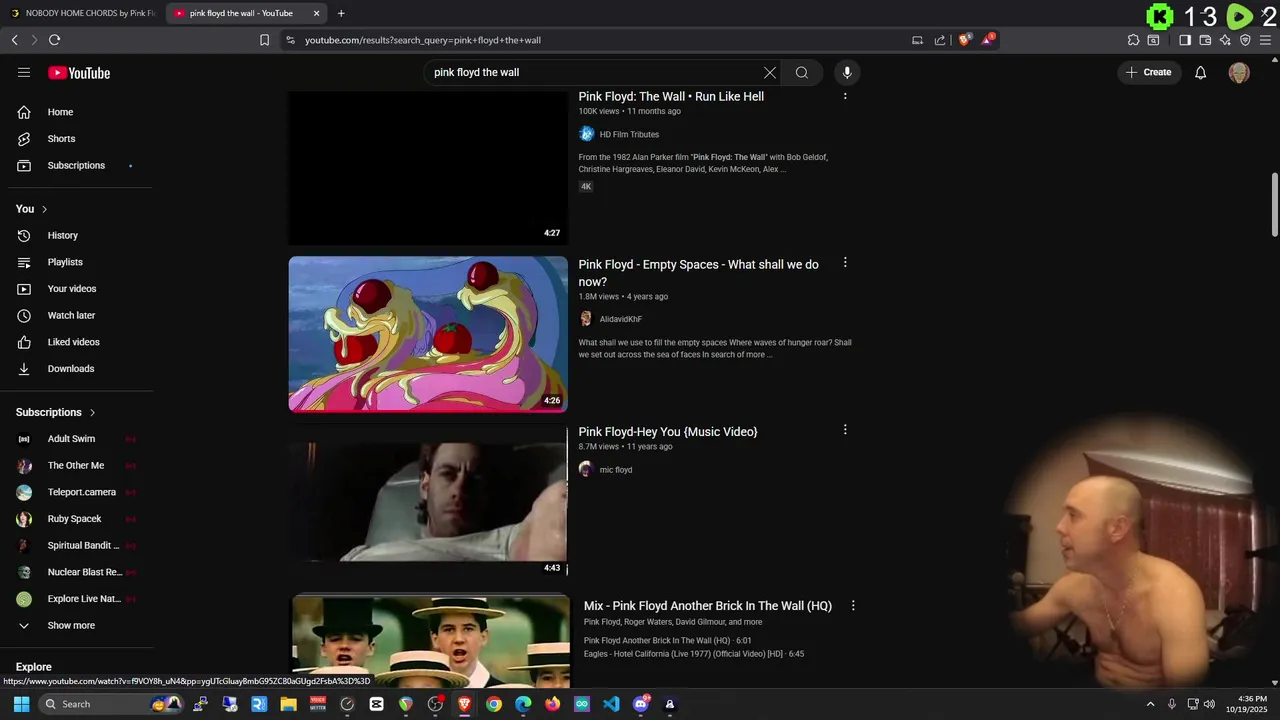Open Firefox from the taskbar

[552, 704]
